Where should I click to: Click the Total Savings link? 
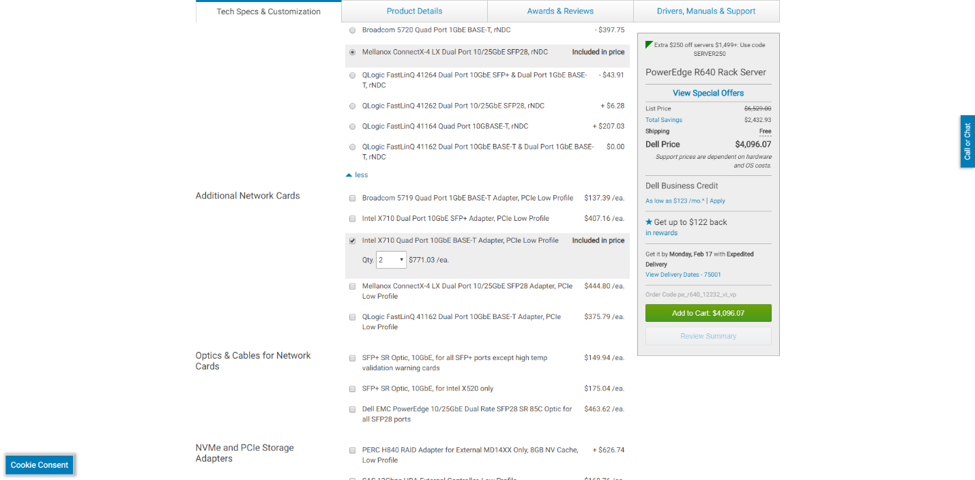coord(663,120)
